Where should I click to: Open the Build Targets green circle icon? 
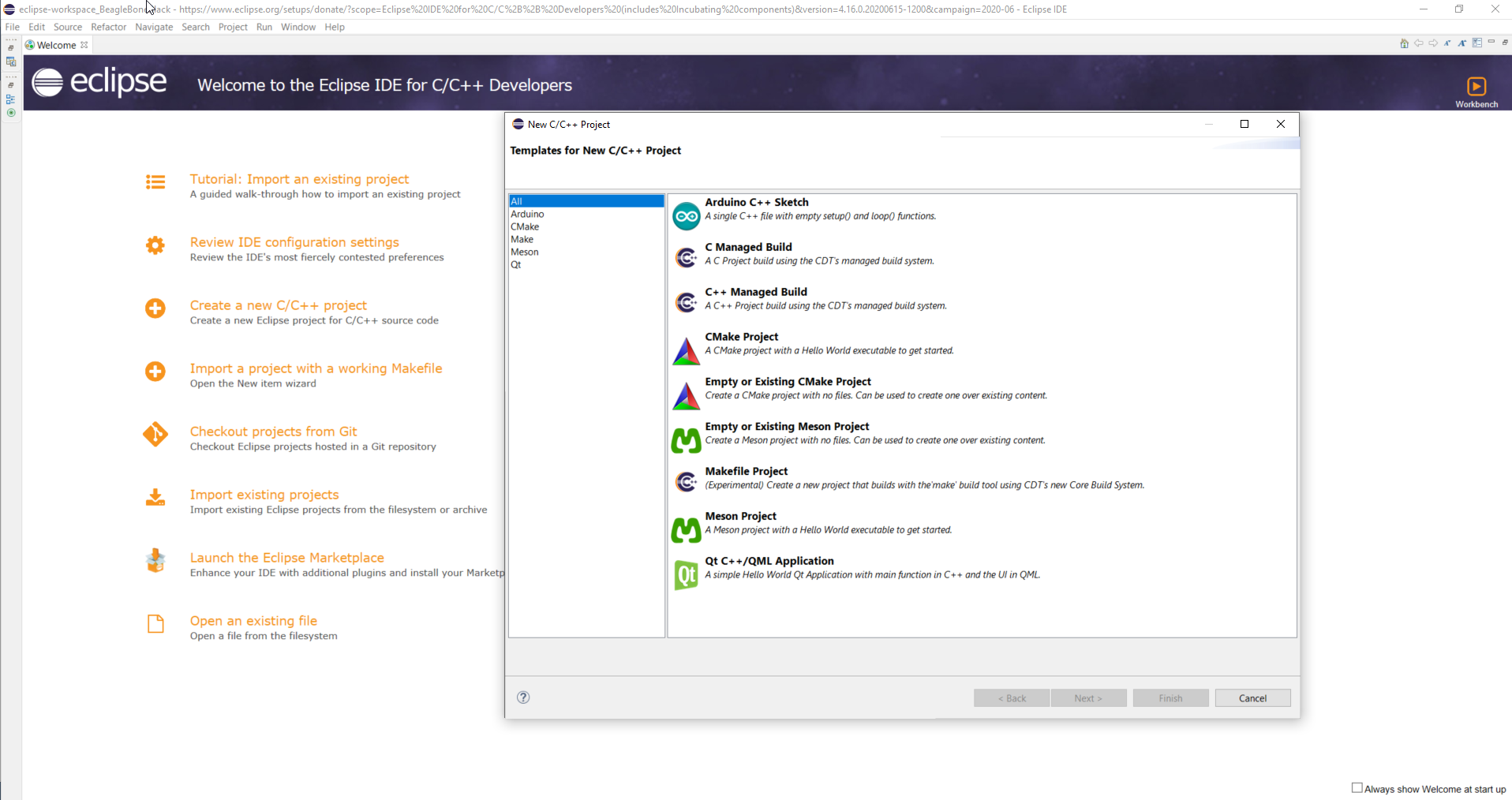11,113
